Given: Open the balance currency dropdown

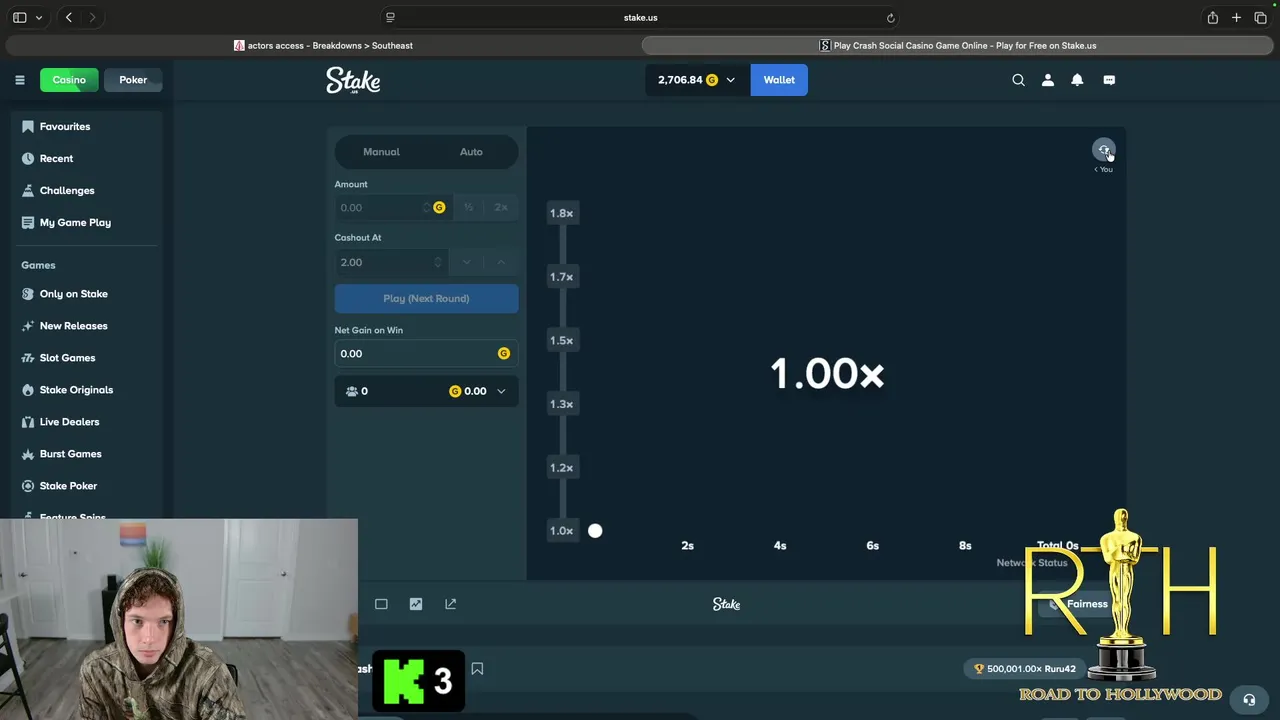Looking at the screenshot, I should pos(696,80).
